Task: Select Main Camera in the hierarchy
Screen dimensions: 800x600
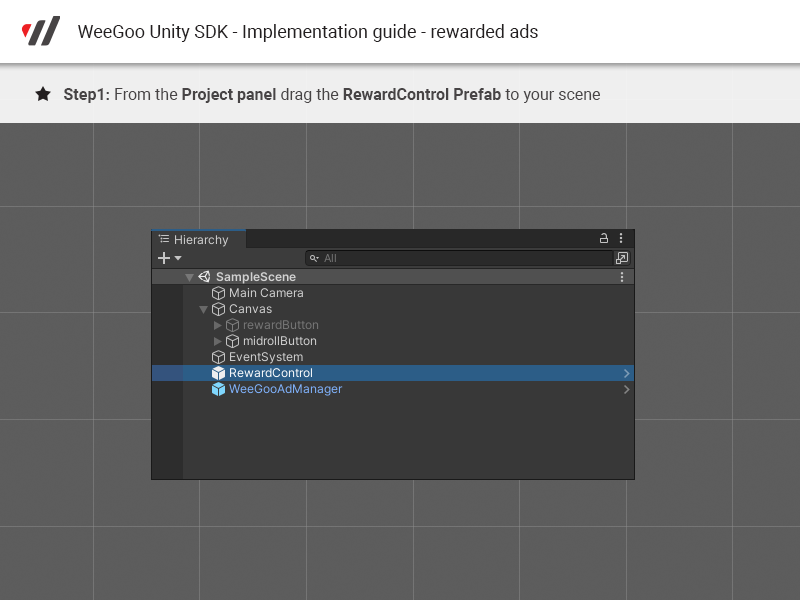Action: (x=266, y=293)
